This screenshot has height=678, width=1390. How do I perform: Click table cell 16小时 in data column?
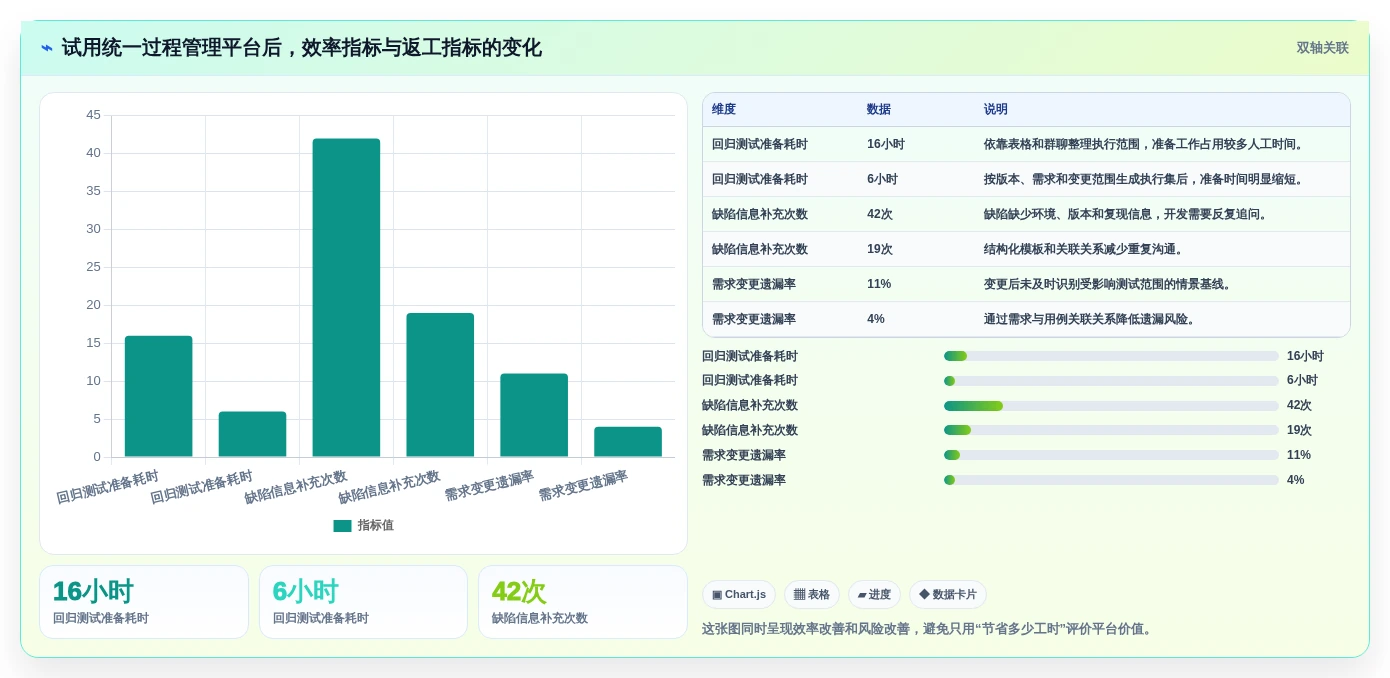click(x=886, y=144)
